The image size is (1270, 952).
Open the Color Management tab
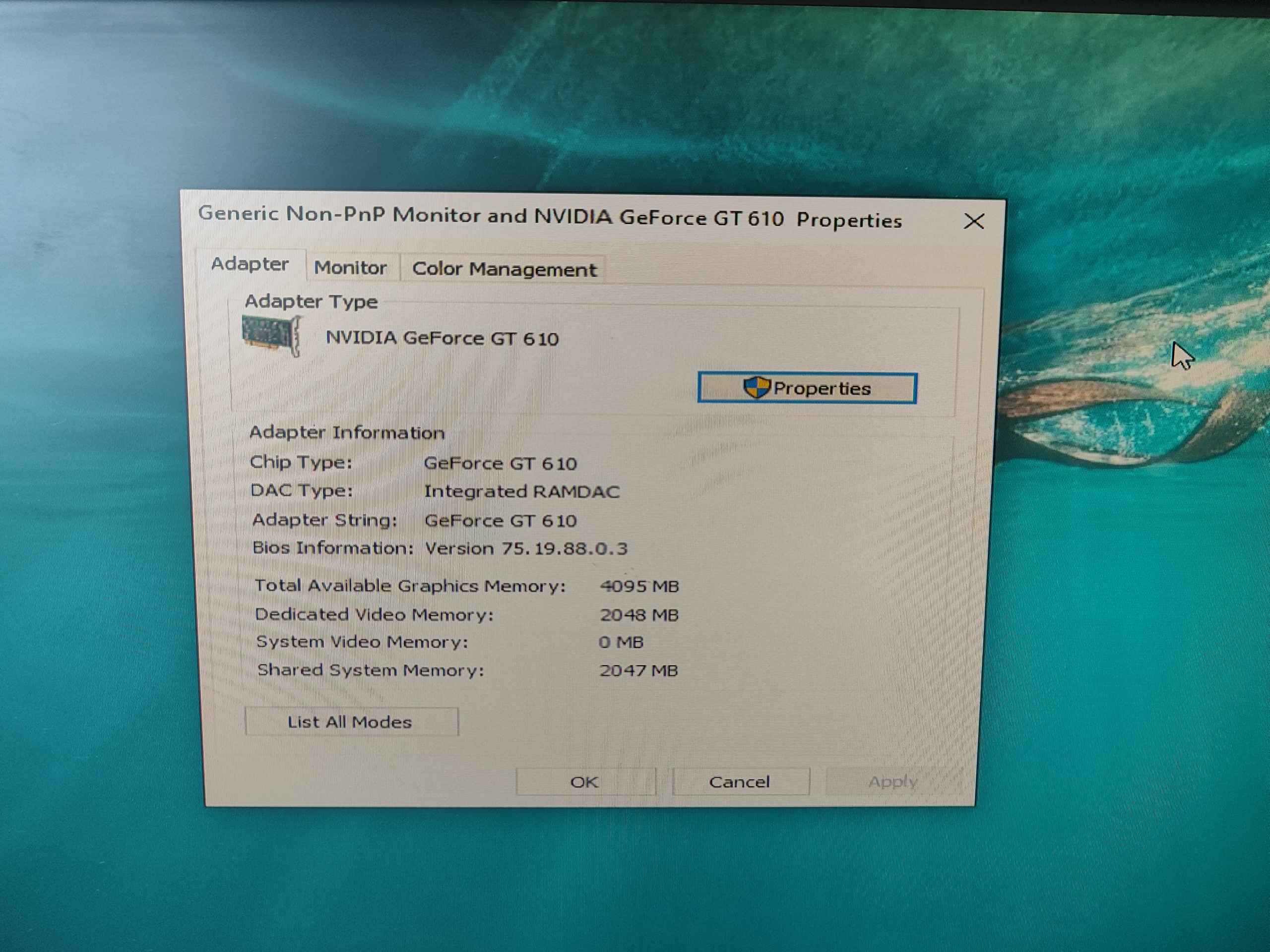click(x=504, y=269)
